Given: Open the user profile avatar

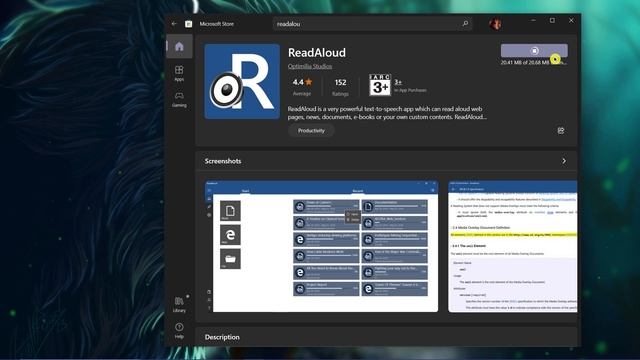Looking at the screenshot, I should pyautogui.click(x=495, y=24).
